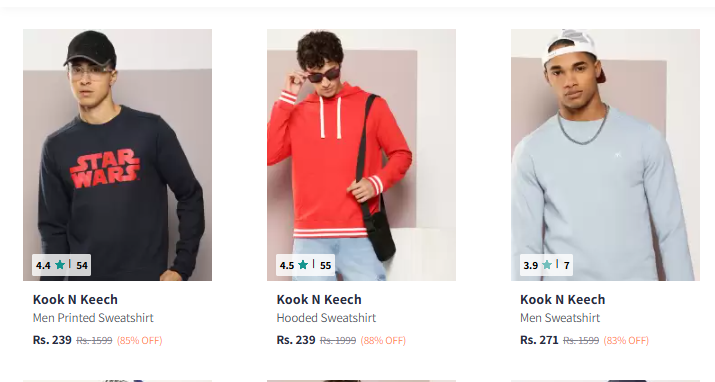Click the star icon on the 4.4 rating badge
The height and width of the screenshot is (382, 715).
[x=60, y=265]
